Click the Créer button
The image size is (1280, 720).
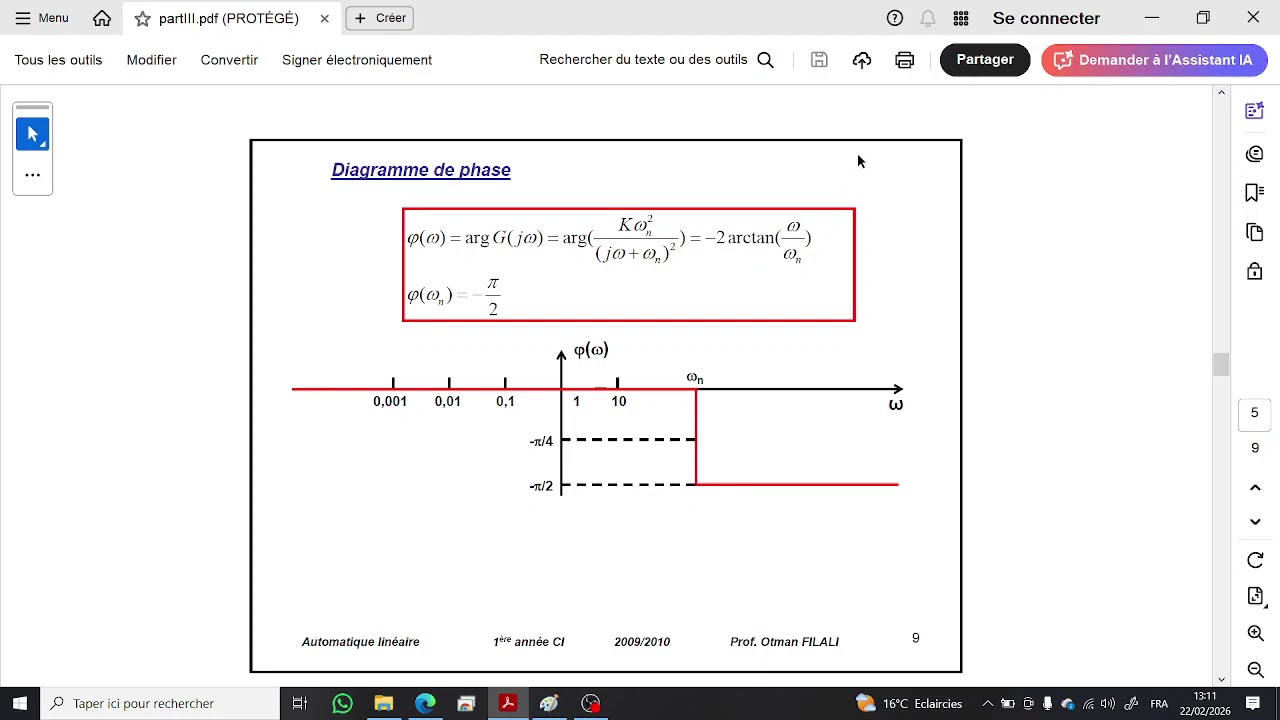380,18
